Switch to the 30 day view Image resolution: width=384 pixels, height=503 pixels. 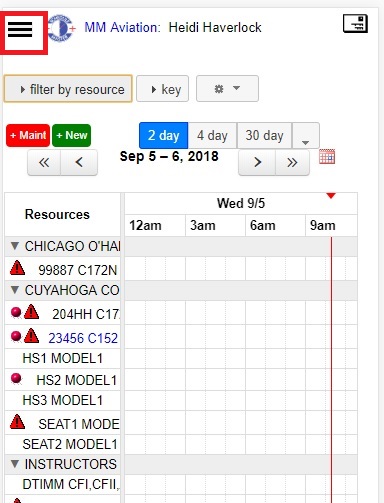tap(264, 136)
